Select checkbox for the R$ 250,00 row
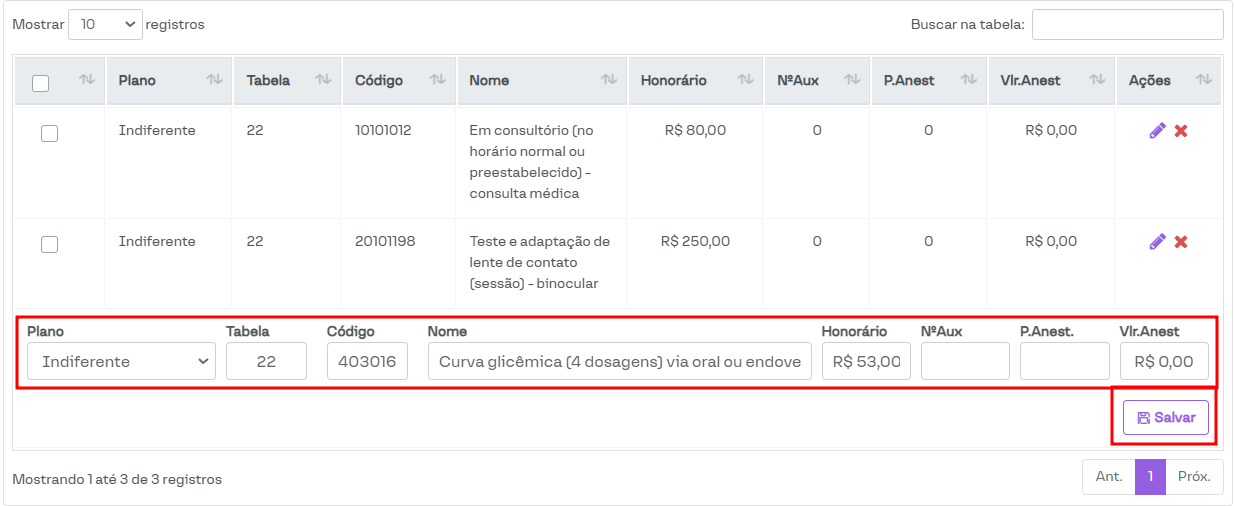1234x506 pixels. (49, 244)
